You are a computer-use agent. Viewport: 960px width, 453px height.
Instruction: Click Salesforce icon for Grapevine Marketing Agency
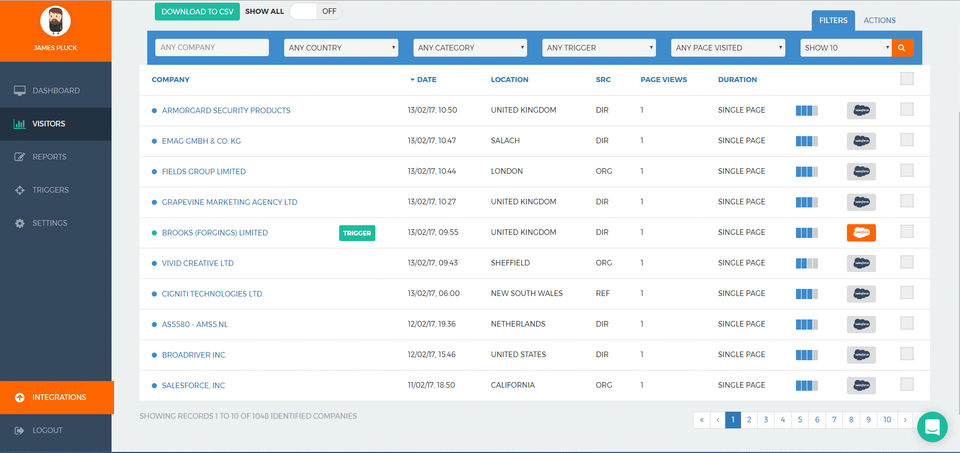(x=861, y=202)
